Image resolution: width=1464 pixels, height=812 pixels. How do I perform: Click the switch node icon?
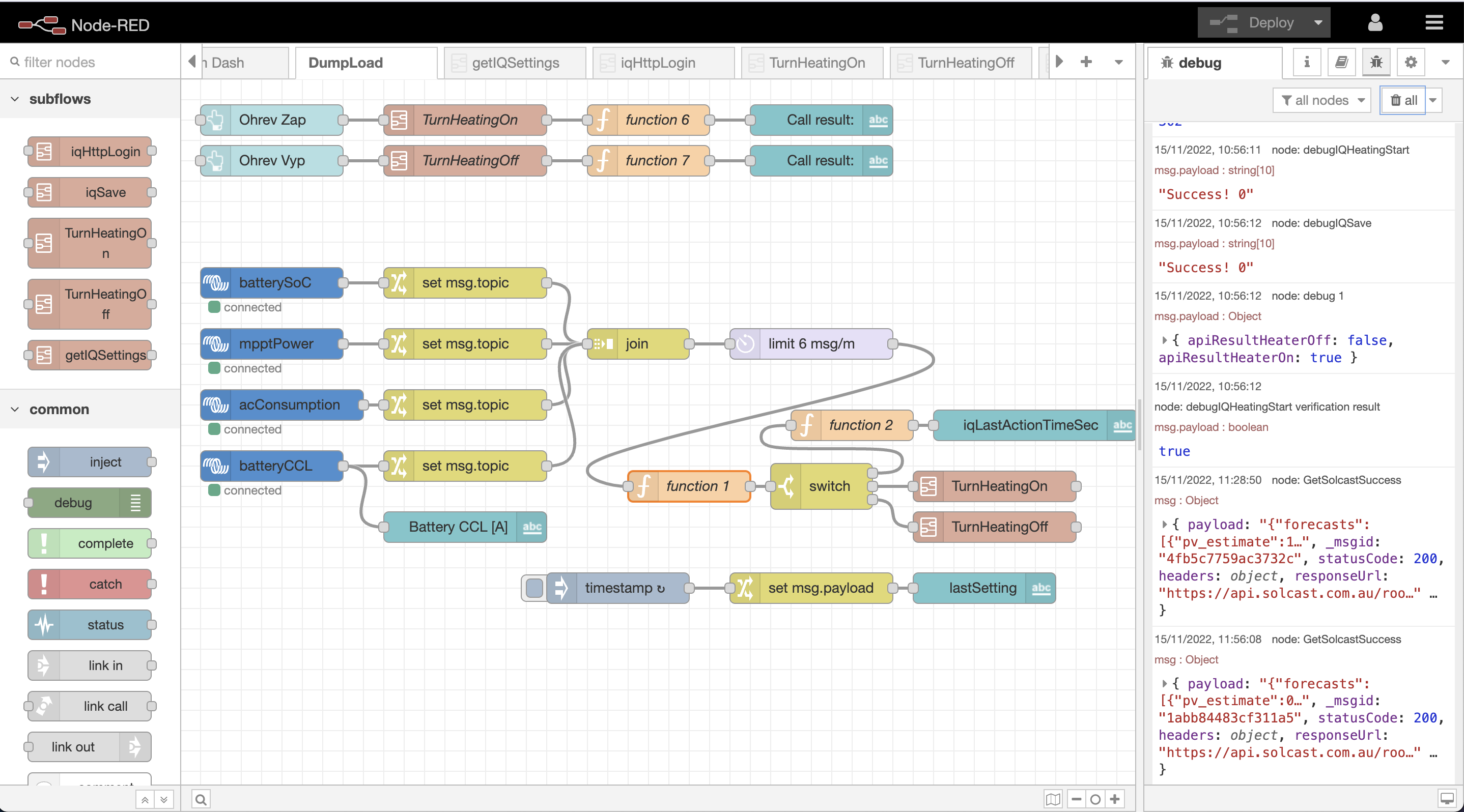[x=786, y=486]
